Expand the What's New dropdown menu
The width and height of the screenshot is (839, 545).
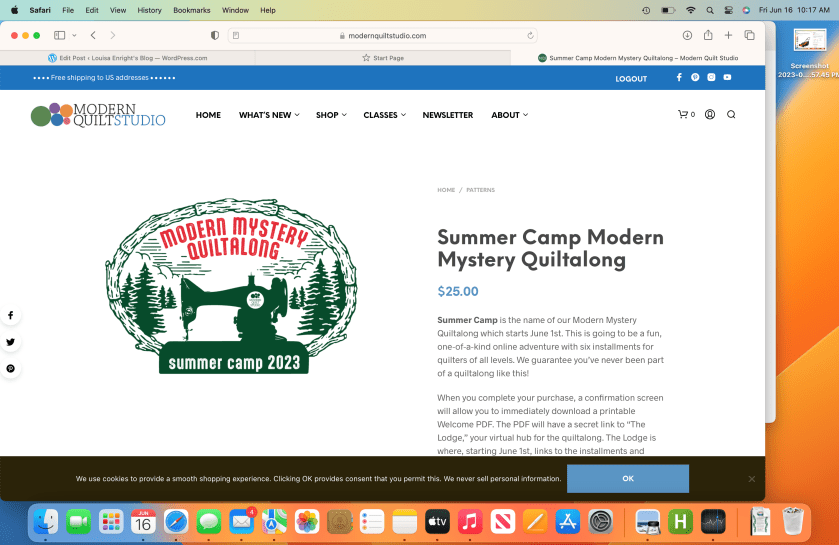pyautogui.click(x=268, y=115)
